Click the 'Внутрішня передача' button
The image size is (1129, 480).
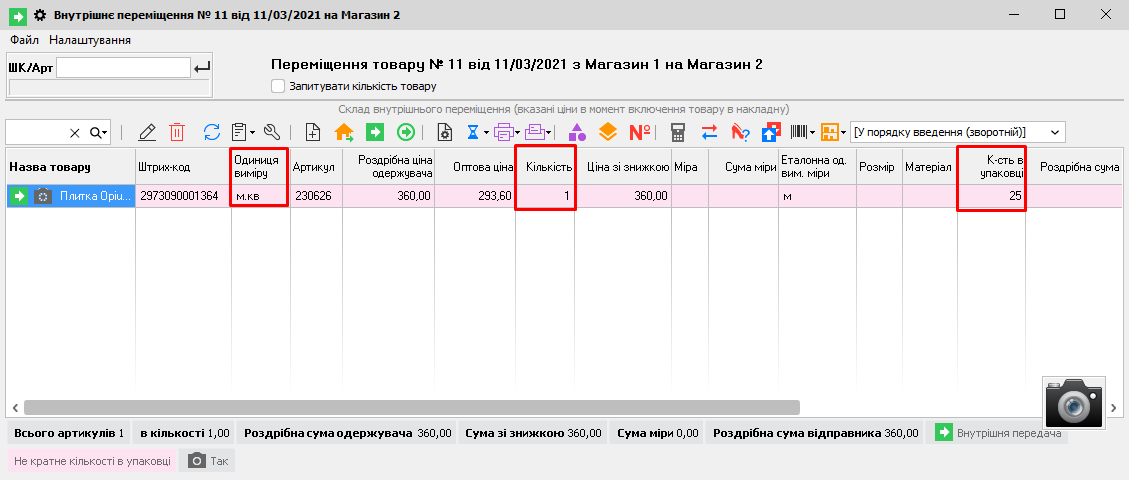click(x=998, y=433)
